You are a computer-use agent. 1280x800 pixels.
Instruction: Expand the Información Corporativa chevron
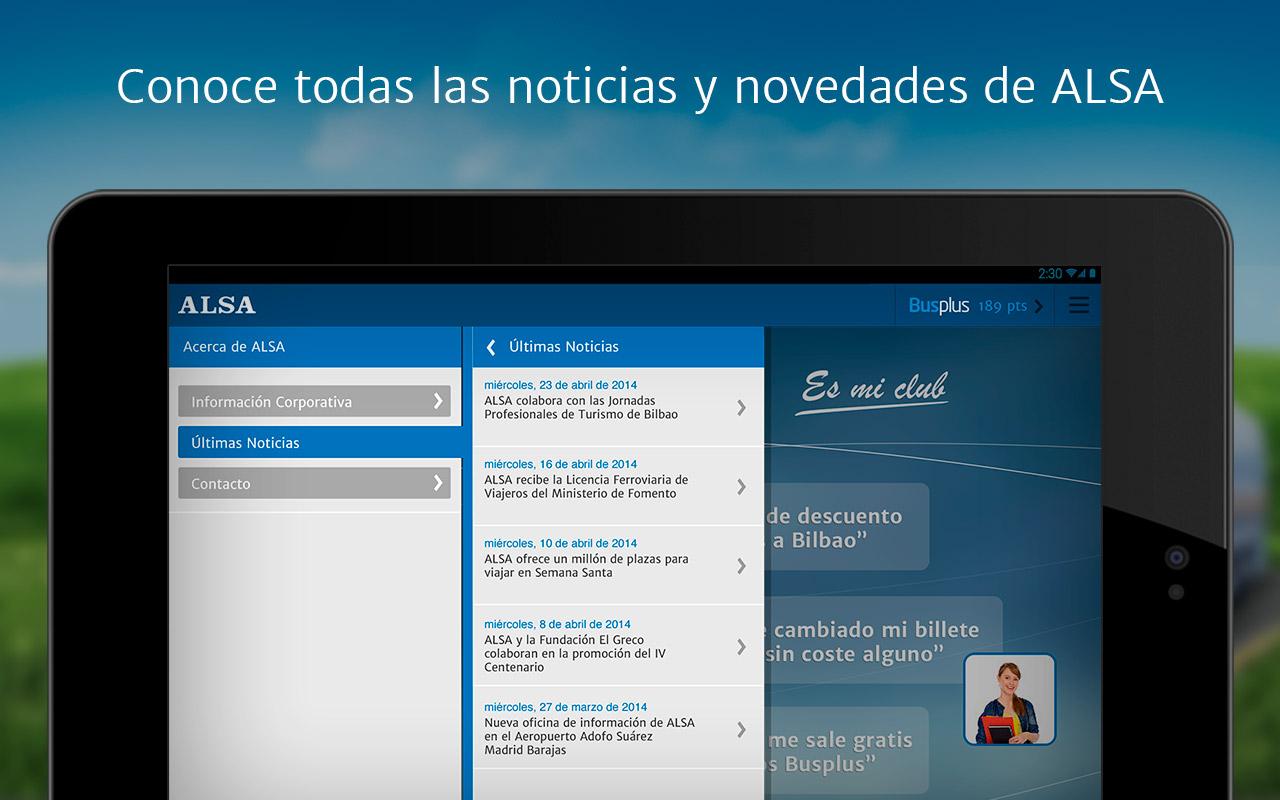point(437,401)
